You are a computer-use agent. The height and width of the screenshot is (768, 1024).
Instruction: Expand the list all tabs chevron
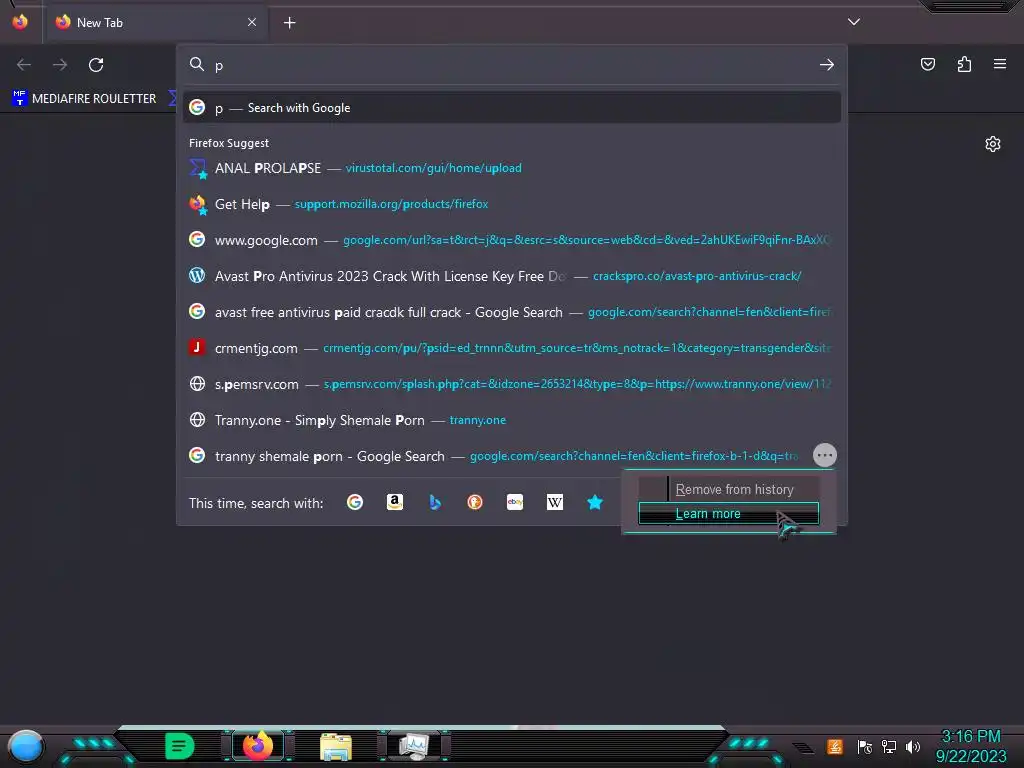(854, 22)
